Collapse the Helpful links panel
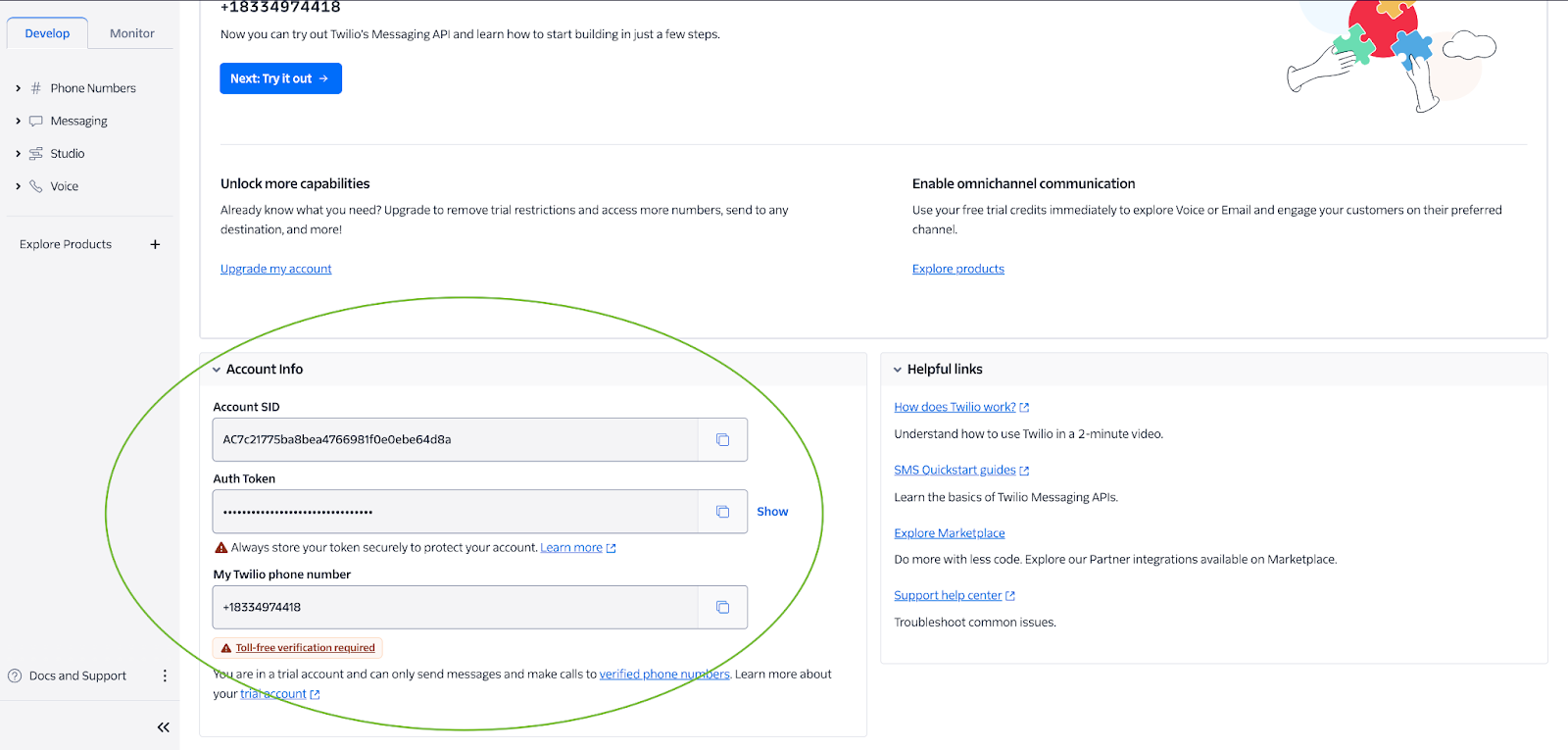1568x750 pixels. [x=898, y=370]
